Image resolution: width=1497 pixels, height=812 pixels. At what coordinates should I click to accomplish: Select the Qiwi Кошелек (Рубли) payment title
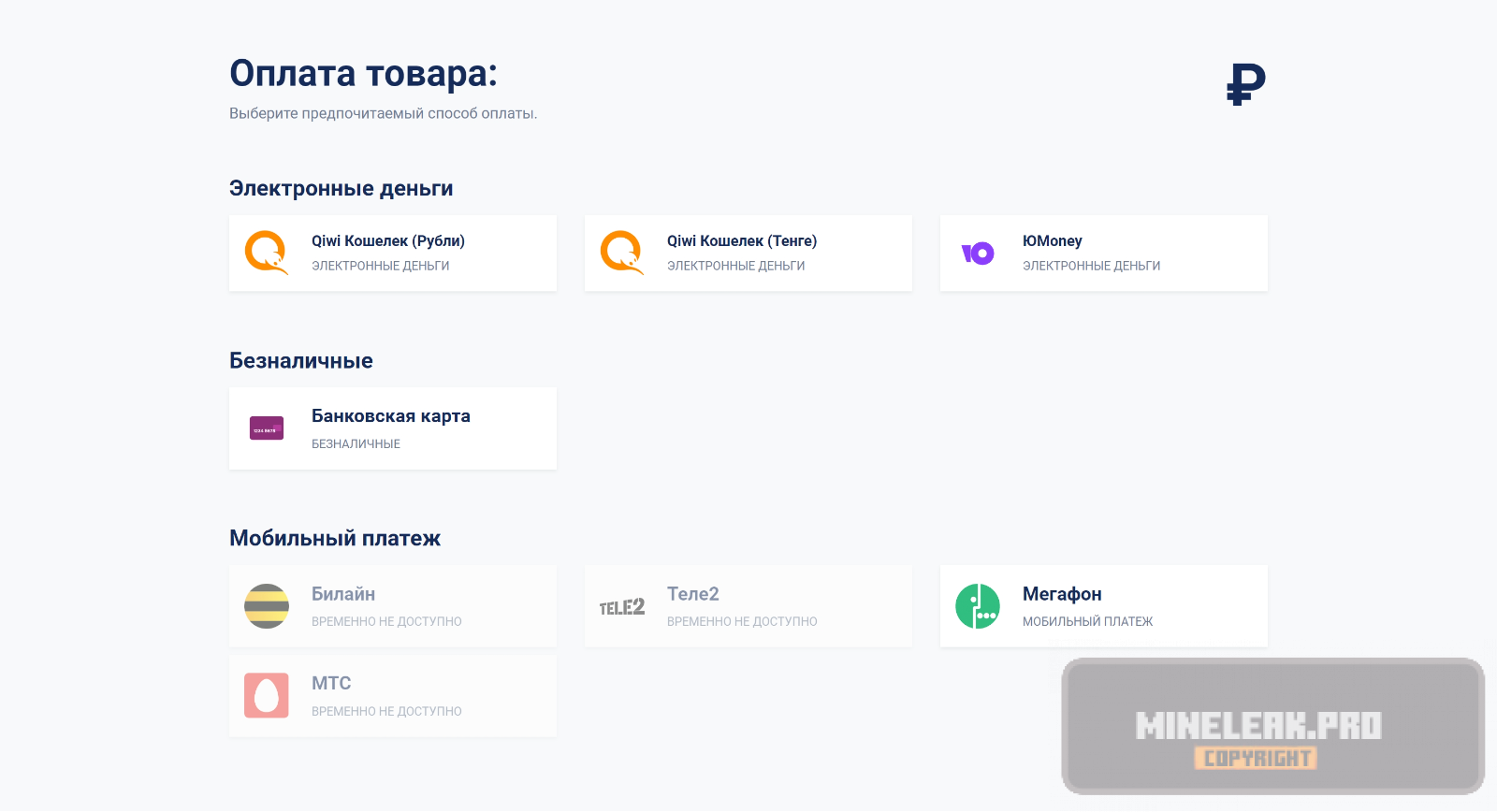coord(388,240)
